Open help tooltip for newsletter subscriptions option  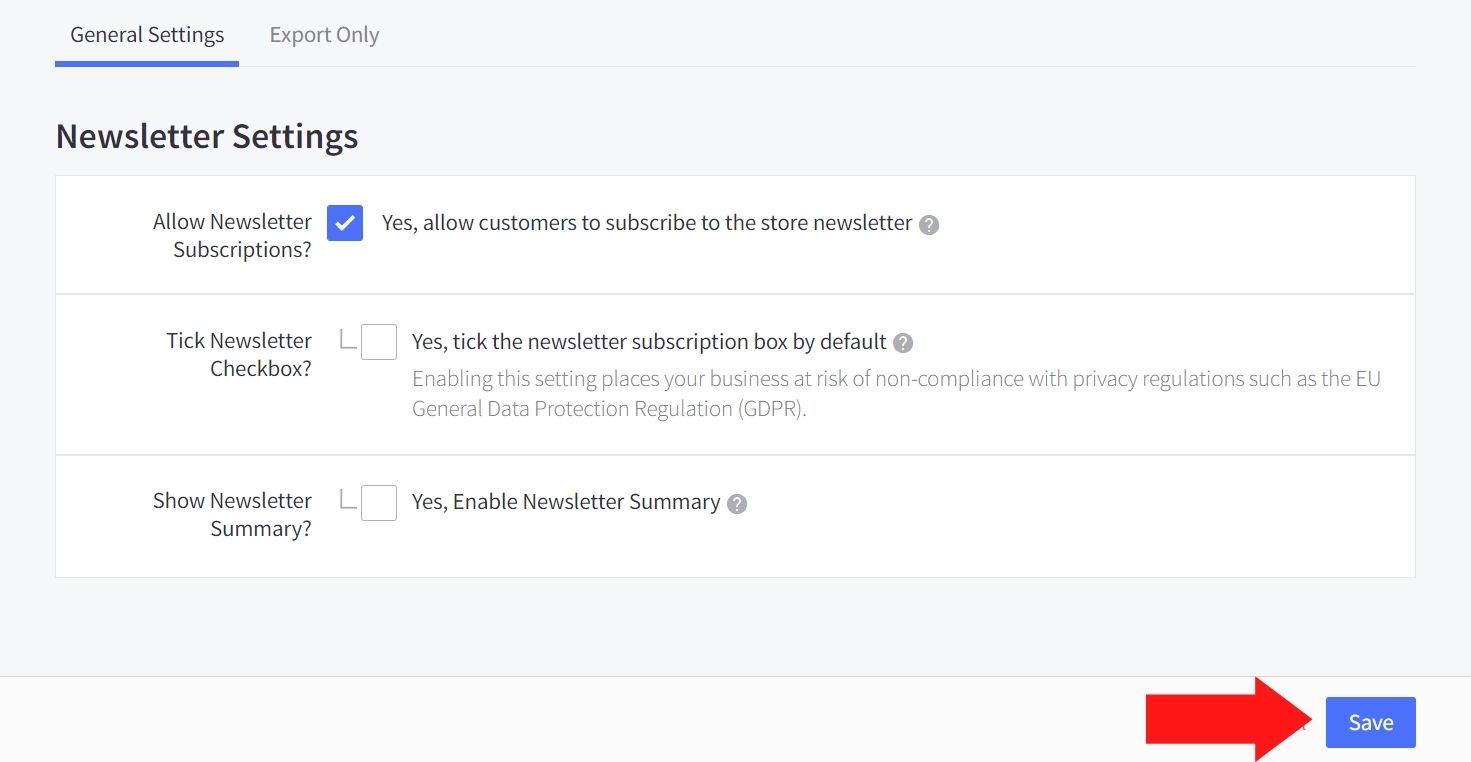click(929, 225)
